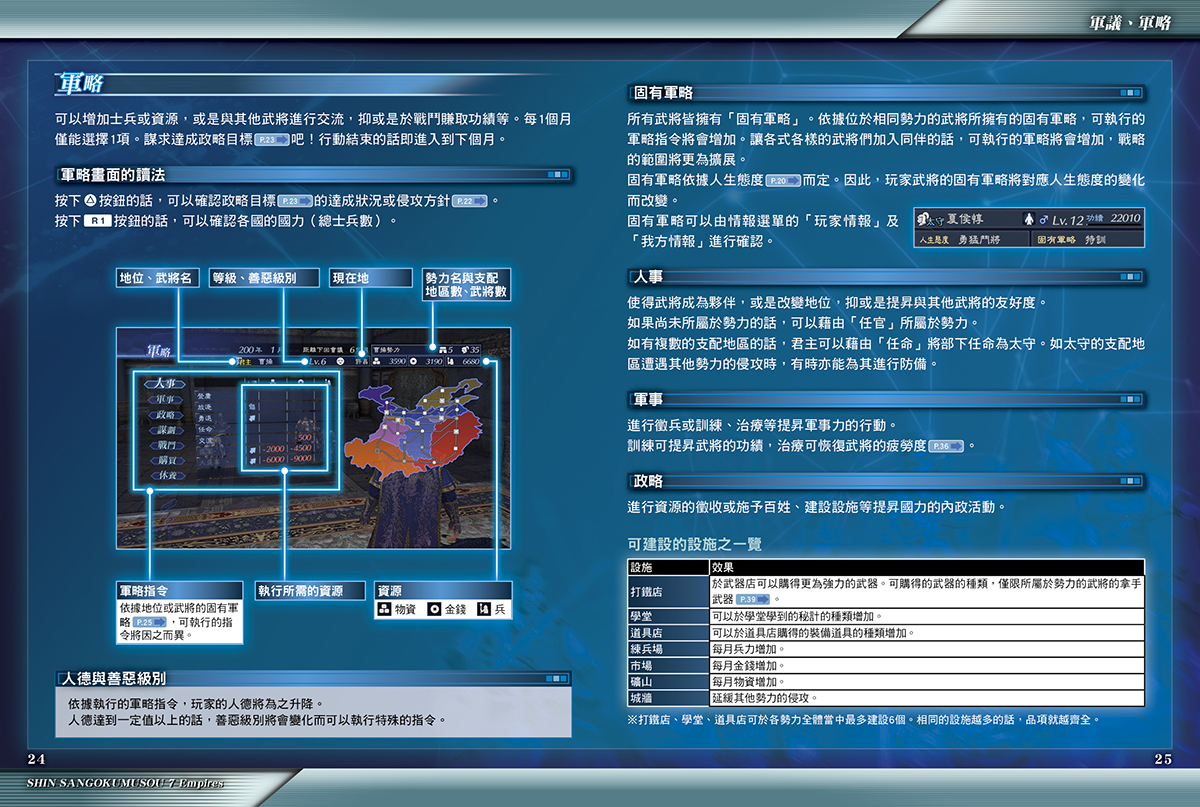Open the P.25 reference in 軍略指令 box
The width and height of the screenshot is (1200, 807).
[x=150, y=621]
